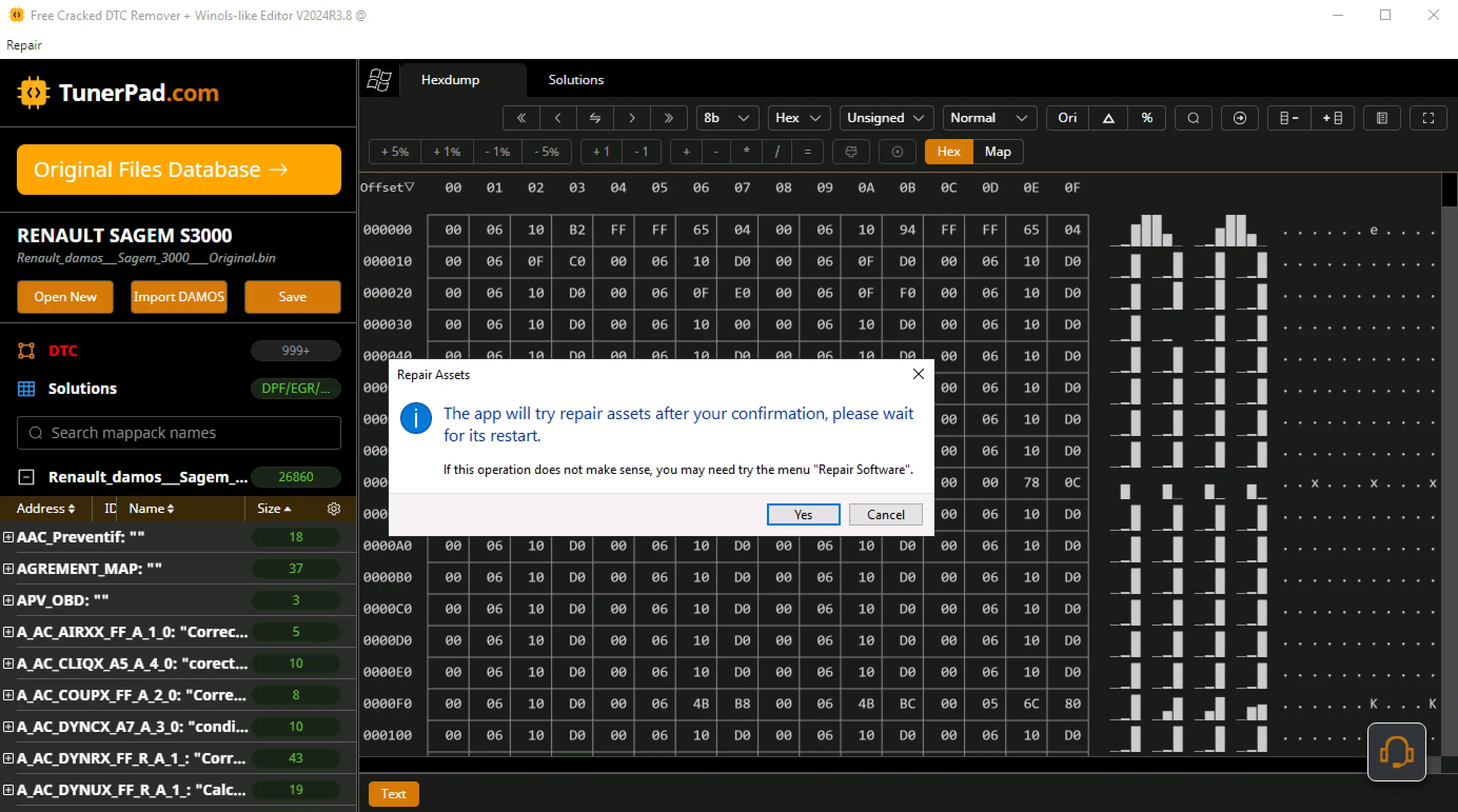1458x812 pixels.
Task: Toggle percent difference display
Action: click(x=1147, y=118)
